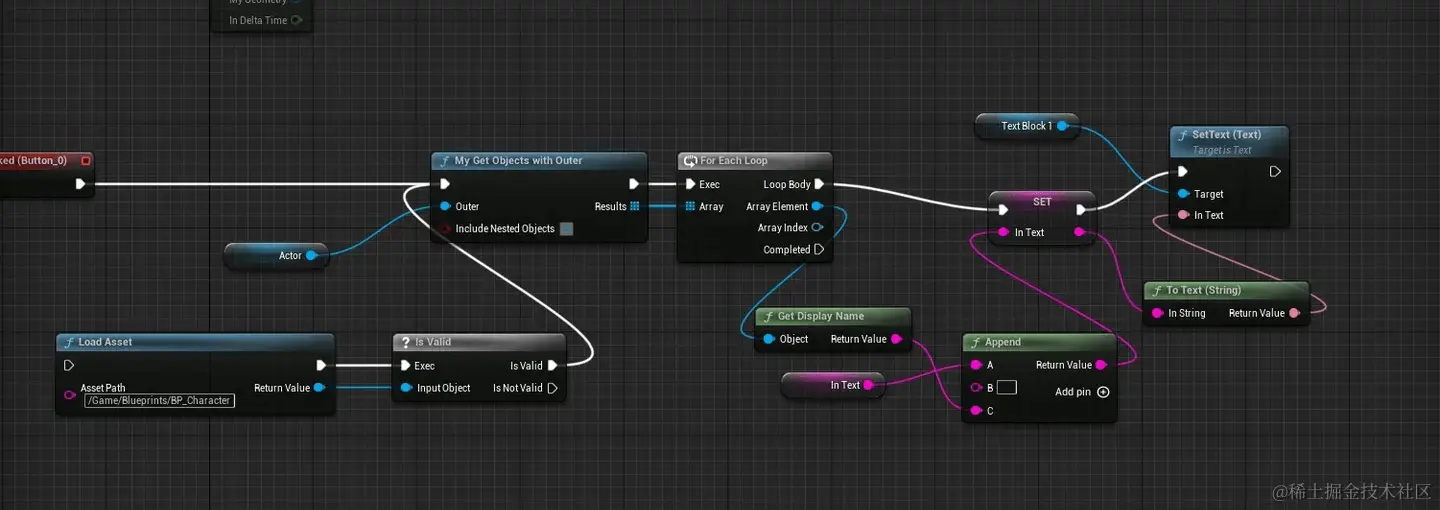Click the Is Valid Exec input pin
Viewport: 1440px width, 510px height.
pyautogui.click(x=405, y=365)
